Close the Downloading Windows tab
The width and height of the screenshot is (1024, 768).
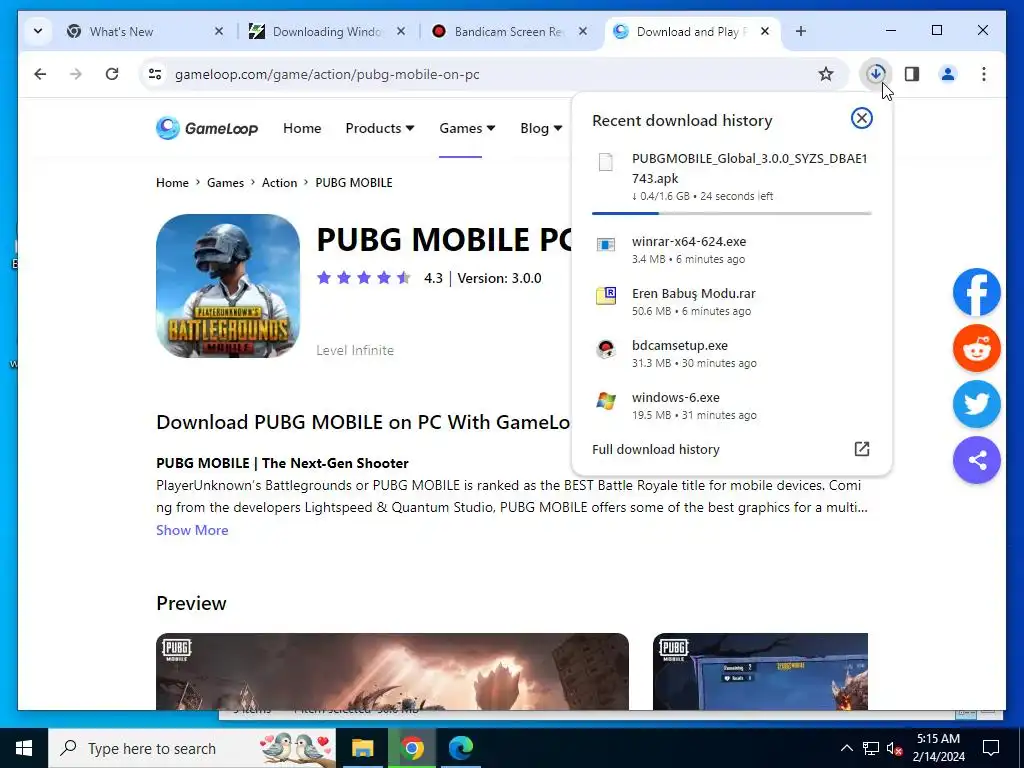[x=401, y=31]
